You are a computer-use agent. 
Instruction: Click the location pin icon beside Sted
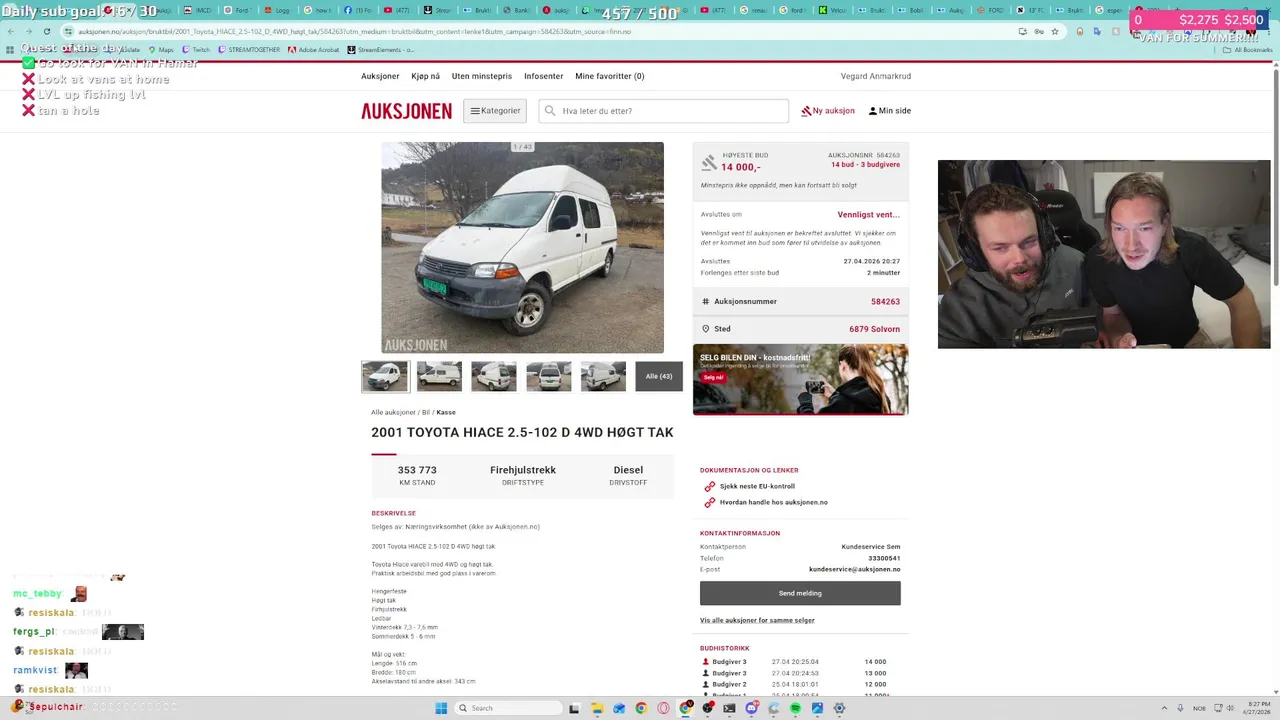coord(705,329)
